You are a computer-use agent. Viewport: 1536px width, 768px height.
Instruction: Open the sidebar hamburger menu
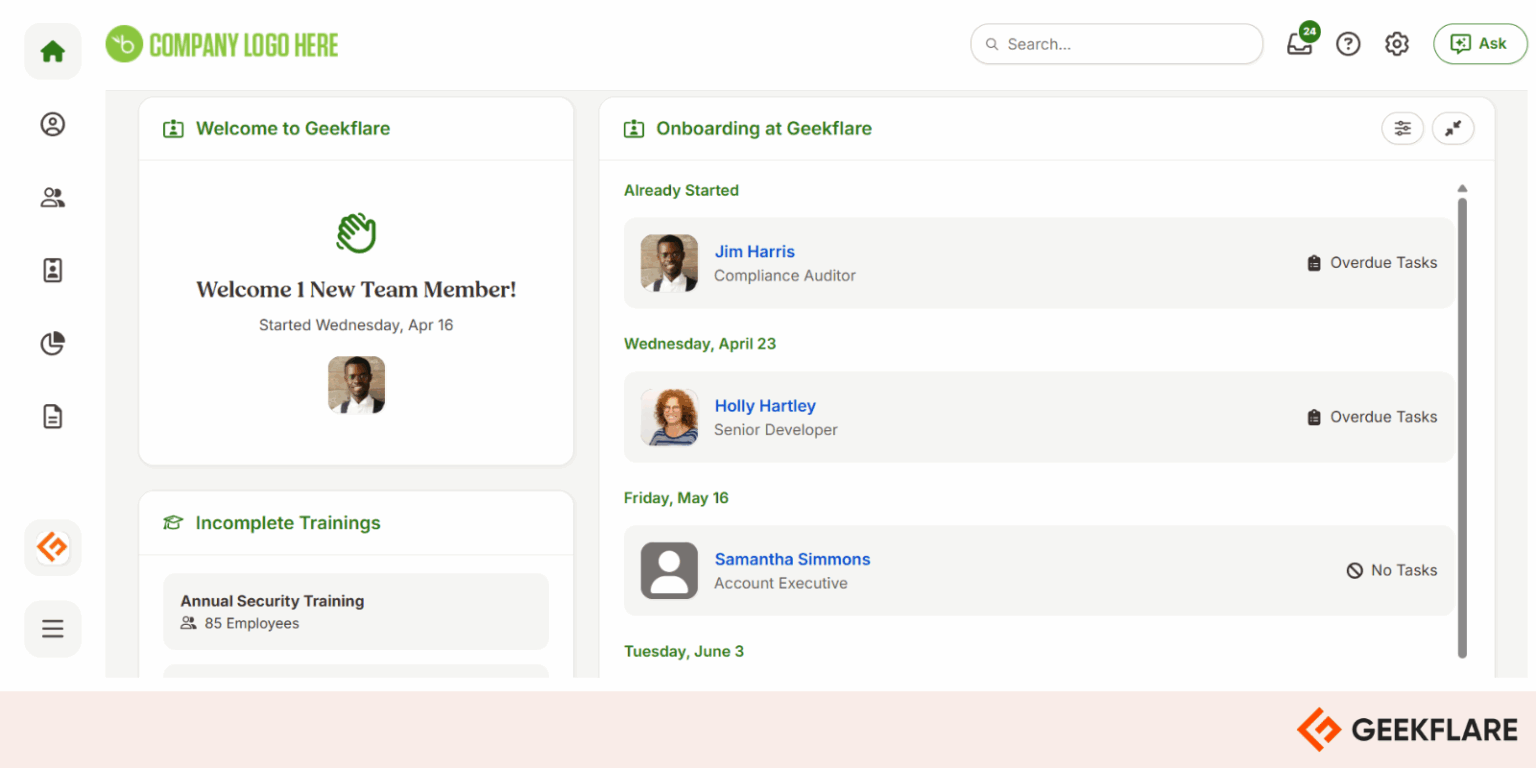click(52, 628)
